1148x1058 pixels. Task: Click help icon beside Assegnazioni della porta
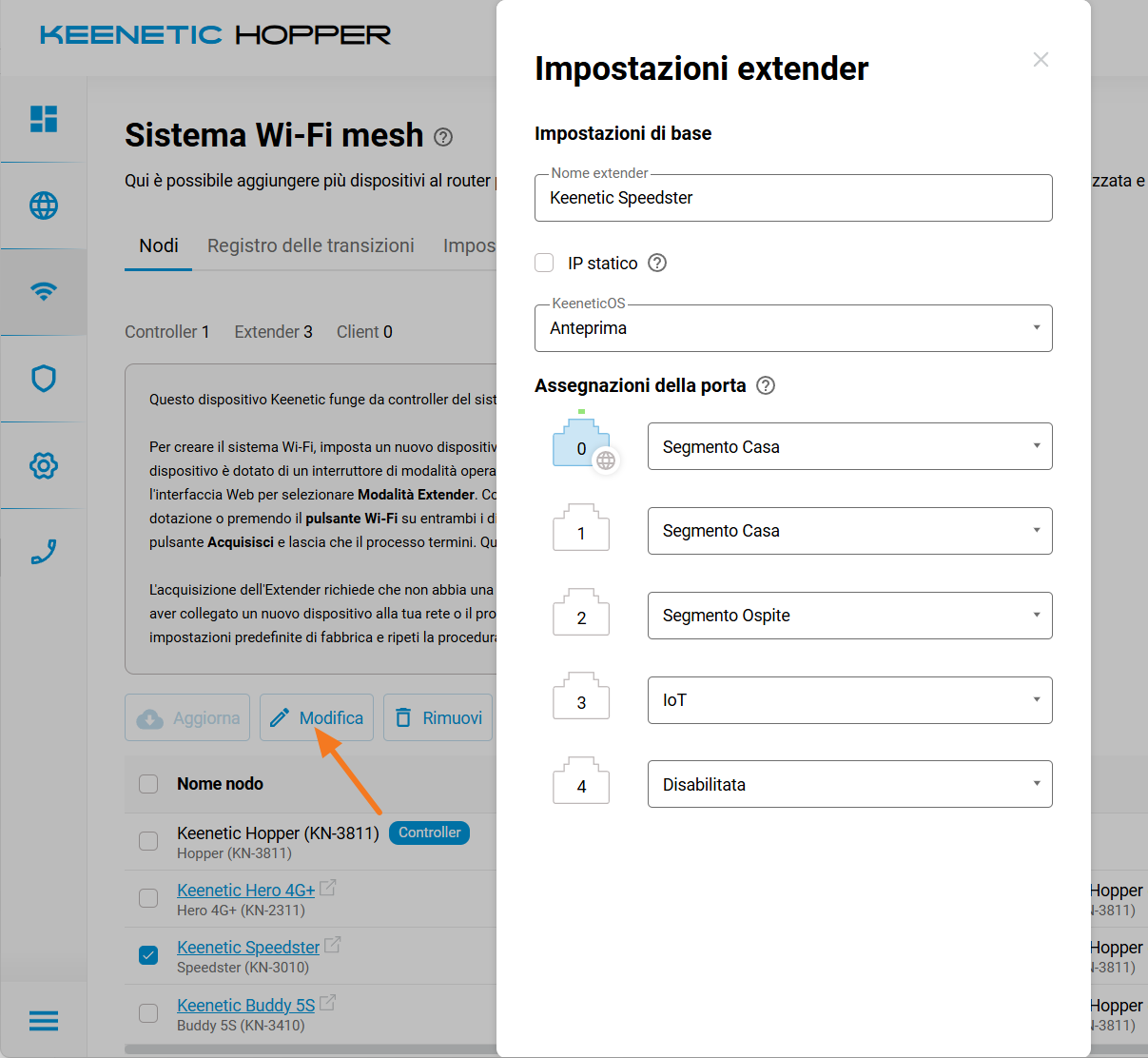point(766,385)
